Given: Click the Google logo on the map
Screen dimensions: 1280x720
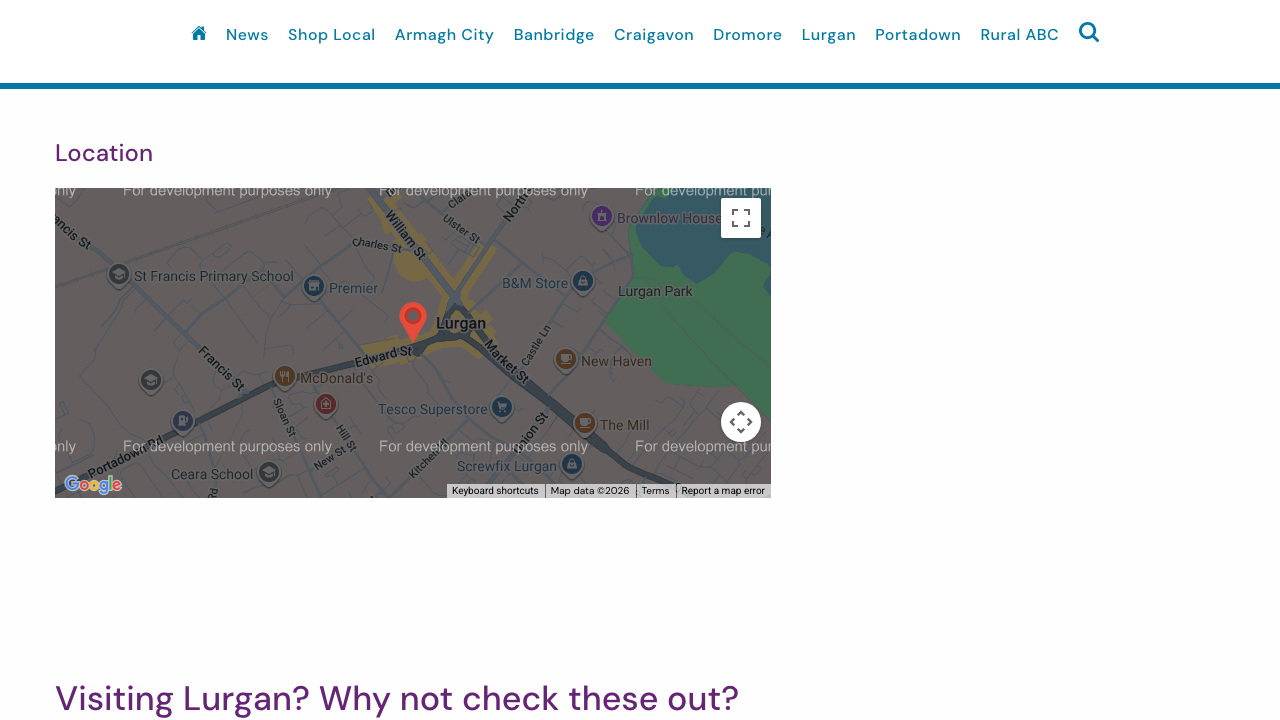Looking at the screenshot, I should [92, 483].
